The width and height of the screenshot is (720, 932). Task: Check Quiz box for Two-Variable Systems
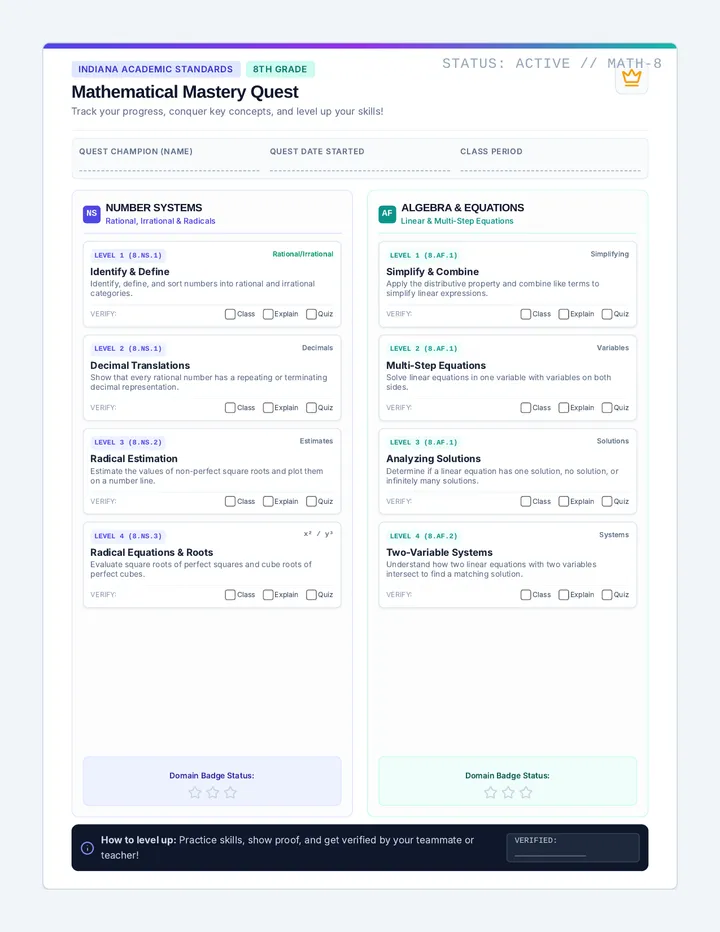coord(607,594)
